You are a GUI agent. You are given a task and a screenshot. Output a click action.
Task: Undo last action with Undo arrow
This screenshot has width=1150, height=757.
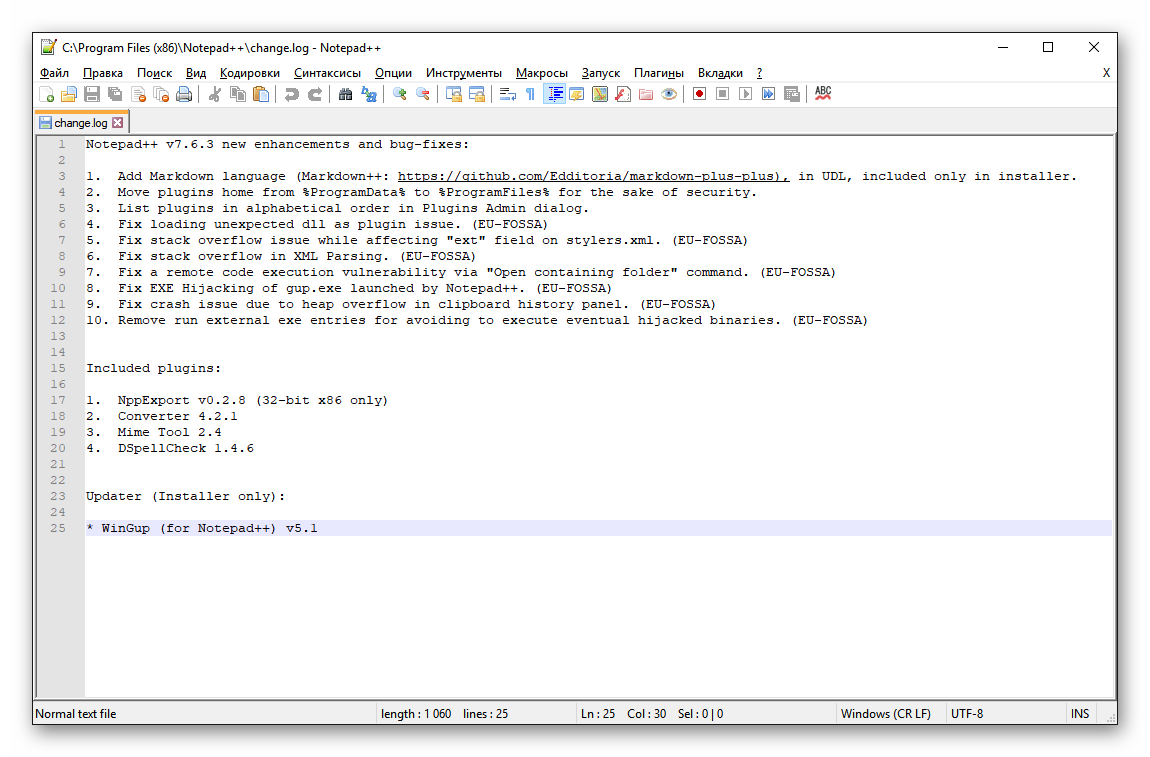292,94
